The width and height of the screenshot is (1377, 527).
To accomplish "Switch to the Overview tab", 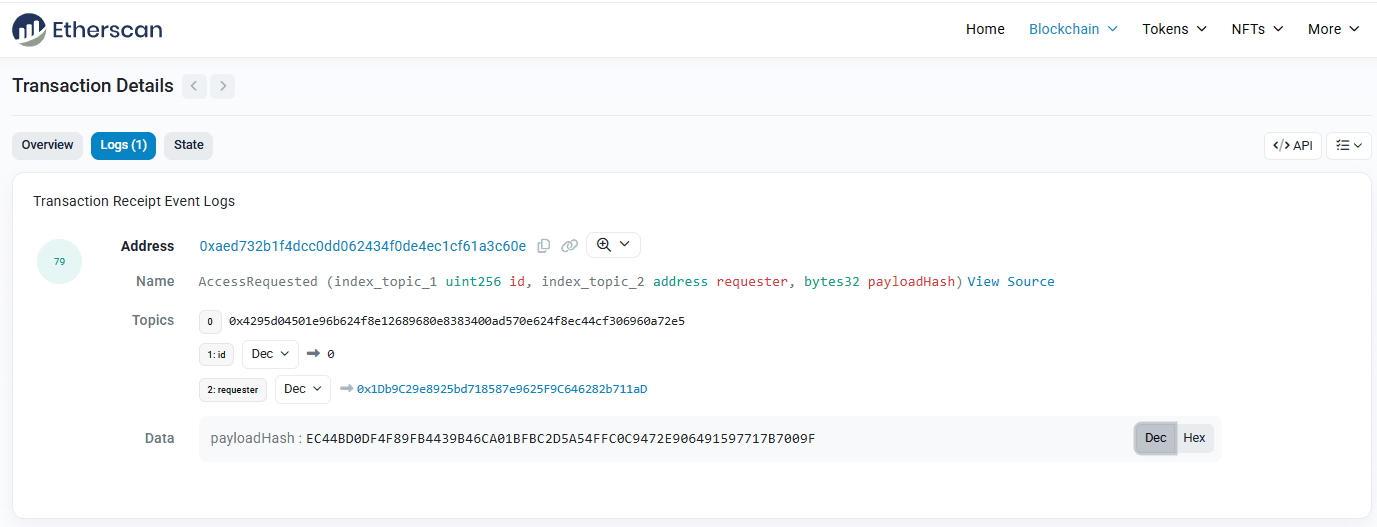I will click(47, 146).
